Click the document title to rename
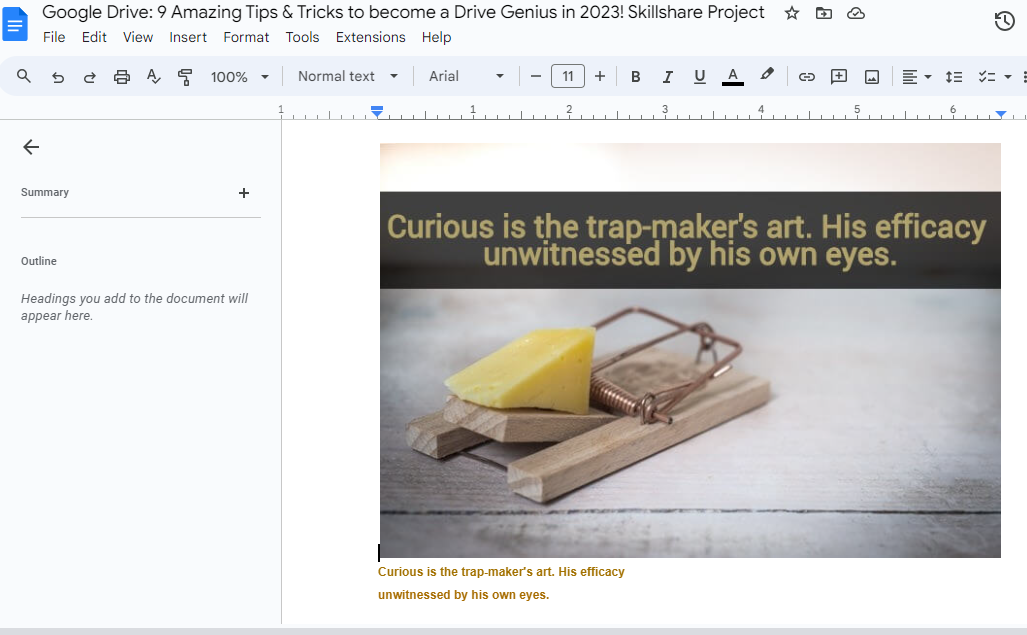The height and width of the screenshot is (635, 1027). (x=403, y=12)
